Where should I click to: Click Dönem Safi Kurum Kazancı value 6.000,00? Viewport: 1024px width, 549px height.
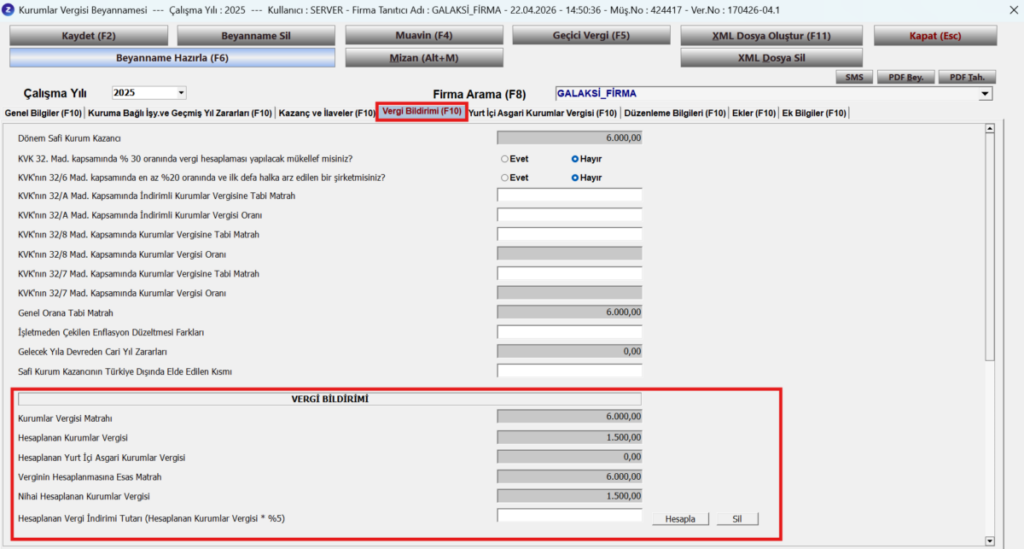click(x=569, y=138)
